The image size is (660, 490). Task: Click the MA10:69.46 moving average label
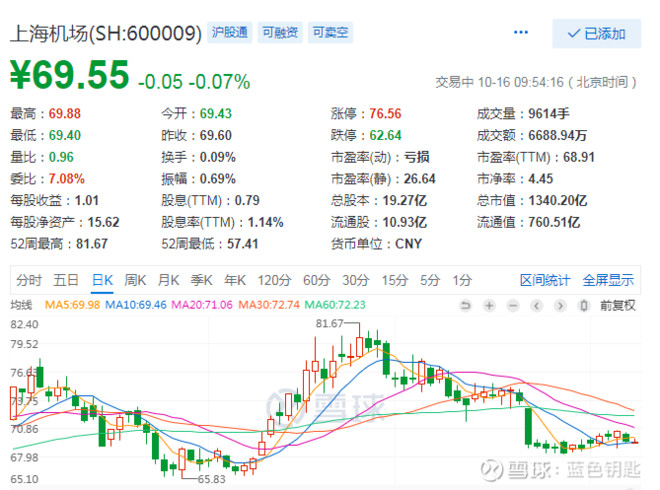pyautogui.click(x=136, y=305)
